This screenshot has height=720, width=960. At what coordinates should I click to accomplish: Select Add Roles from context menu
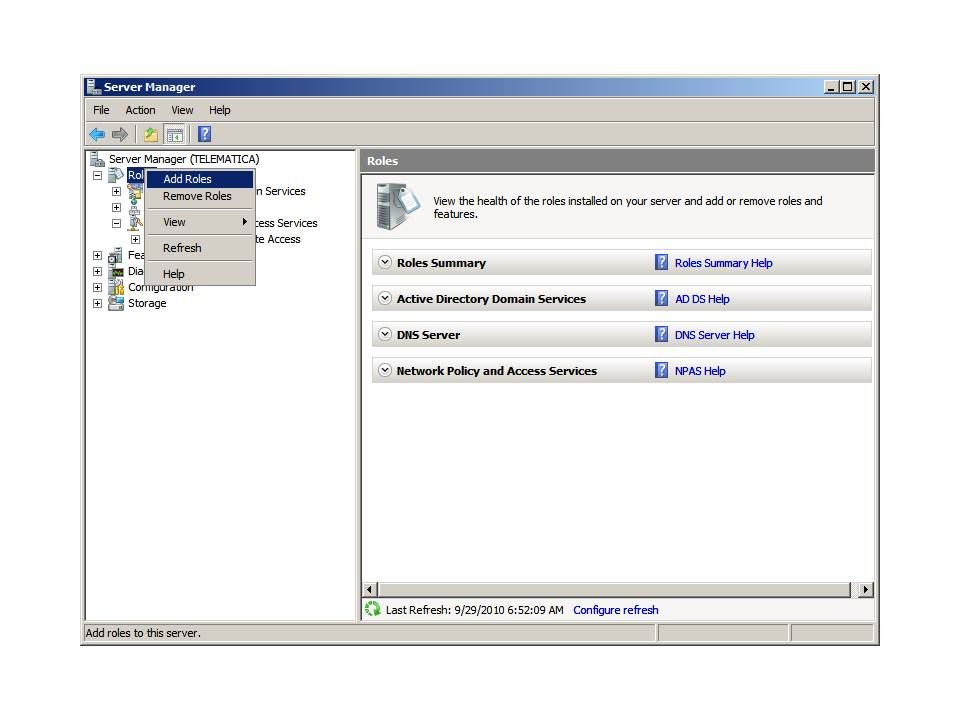pos(187,179)
